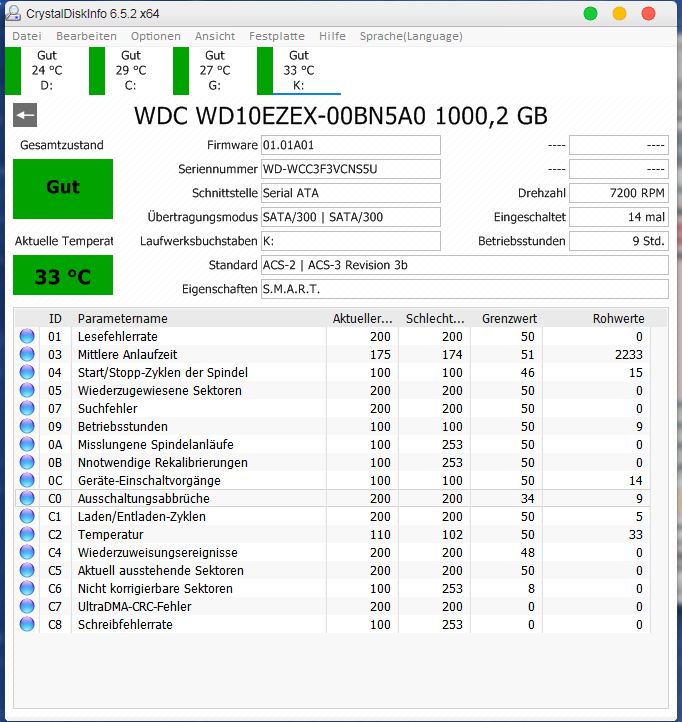Viewport: 682px width, 722px height.
Task: Click the Eigenschaften field S.M.A.R.T.
Action: coord(465,289)
